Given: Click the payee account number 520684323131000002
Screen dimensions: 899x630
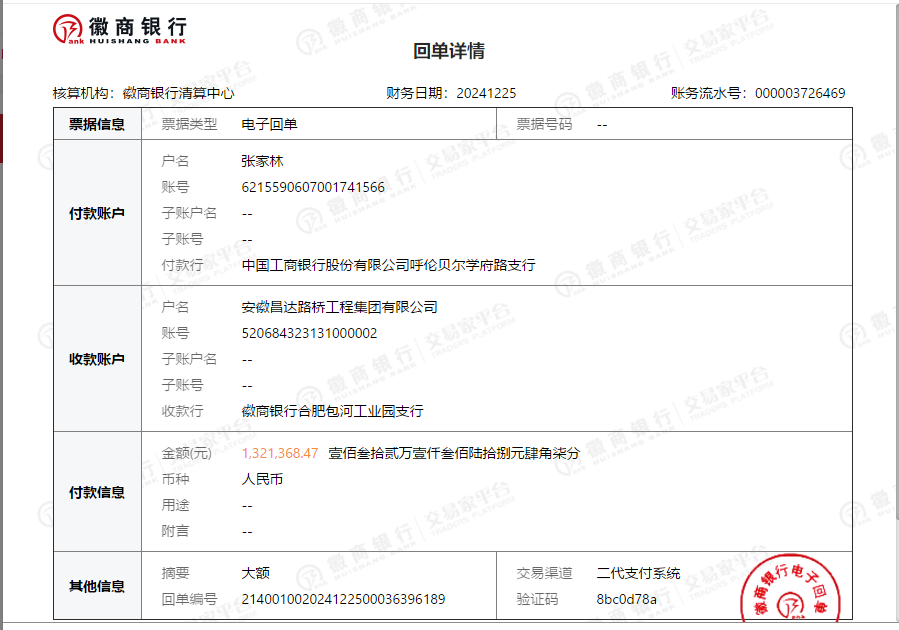Looking at the screenshot, I should (309, 333).
